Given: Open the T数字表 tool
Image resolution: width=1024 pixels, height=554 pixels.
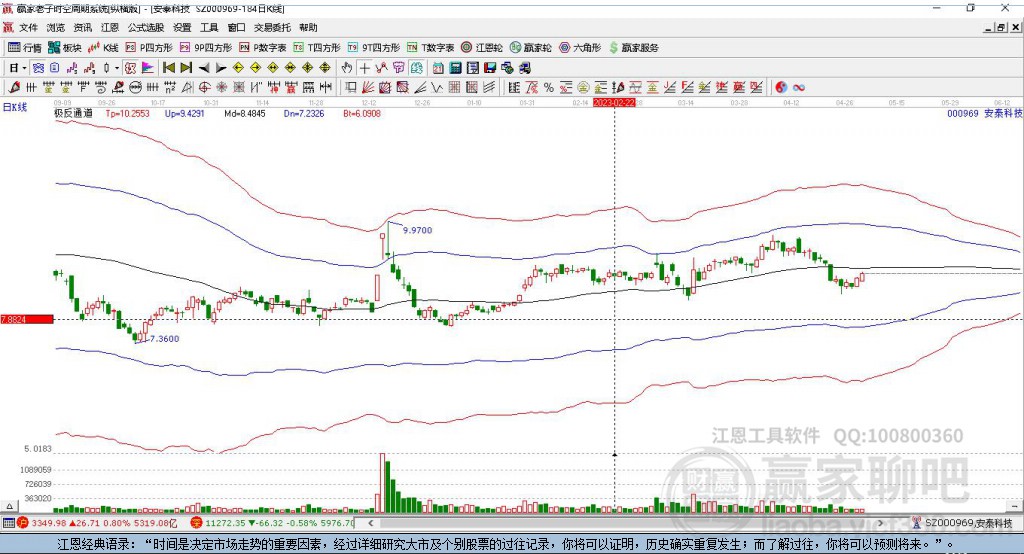Looking at the screenshot, I should [x=430, y=48].
